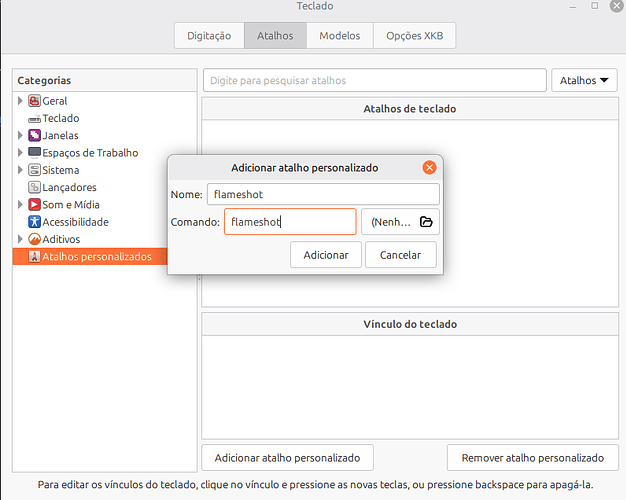
Task: Click the Lançadores category icon
Action: (x=34, y=187)
